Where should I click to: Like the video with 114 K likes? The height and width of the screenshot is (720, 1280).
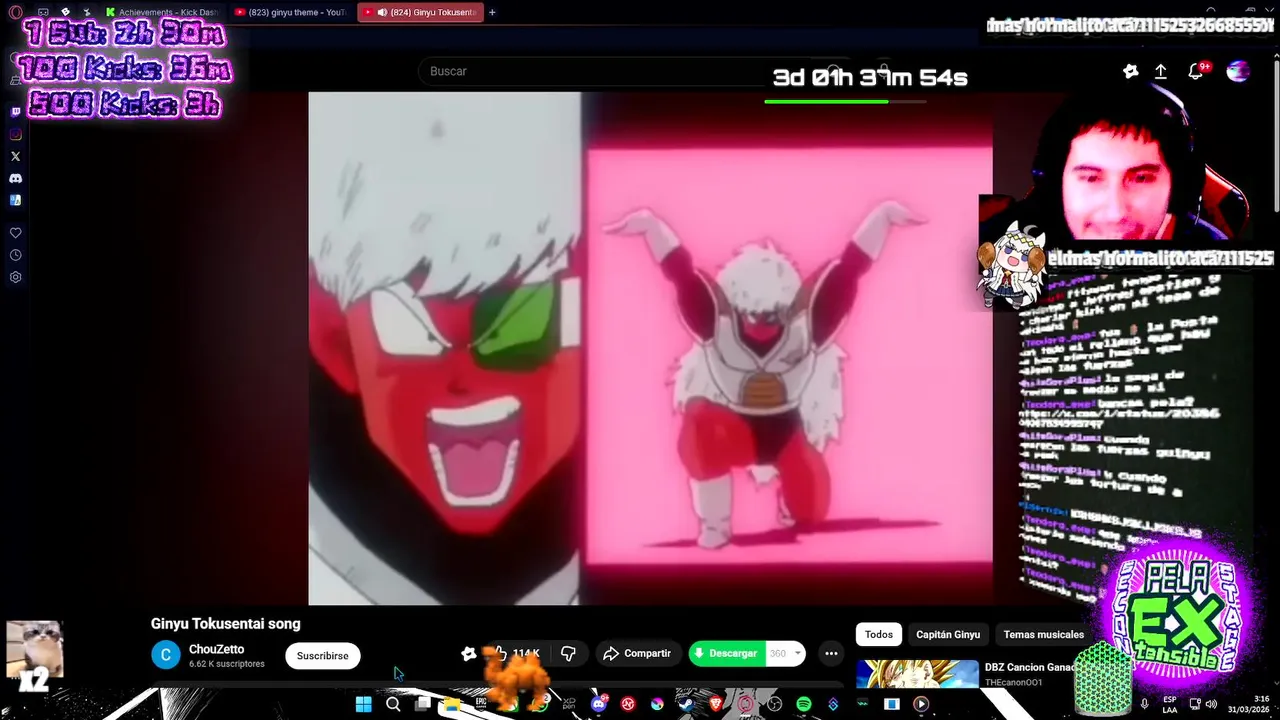pos(518,653)
